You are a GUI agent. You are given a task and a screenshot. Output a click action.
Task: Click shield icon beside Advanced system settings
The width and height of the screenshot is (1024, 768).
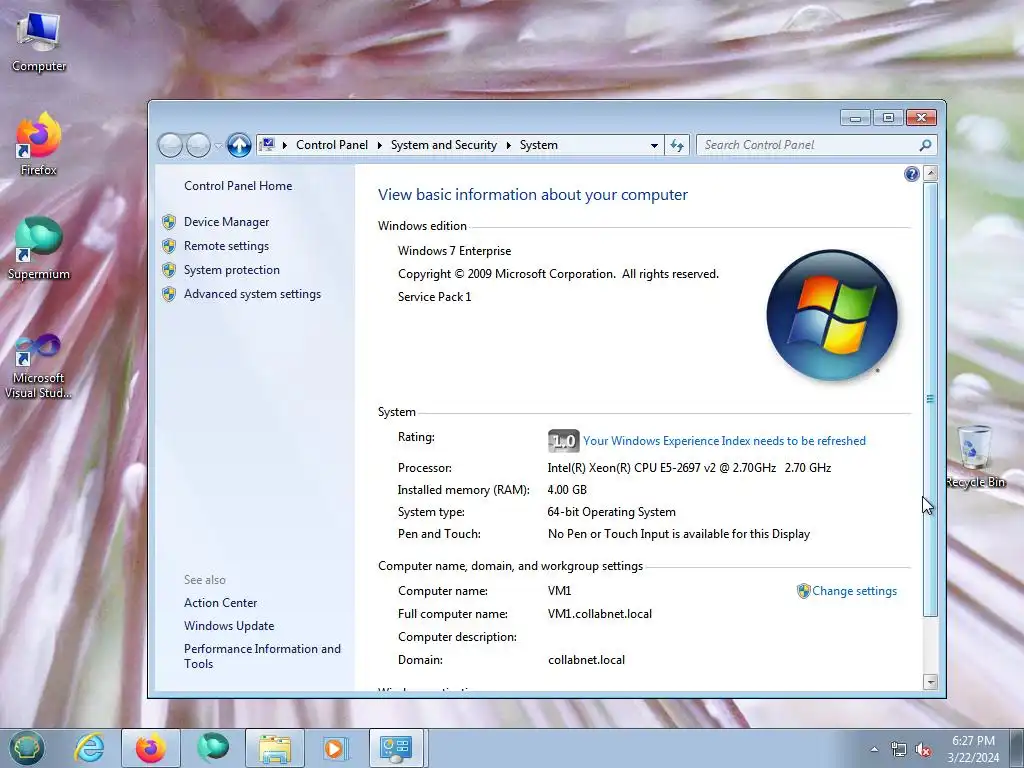click(x=169, y=295)
